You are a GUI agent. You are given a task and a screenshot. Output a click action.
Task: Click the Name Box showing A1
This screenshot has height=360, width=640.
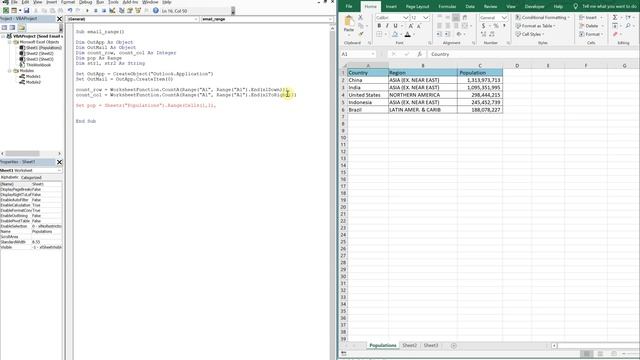pyautogui.click(x=357, y=54)
